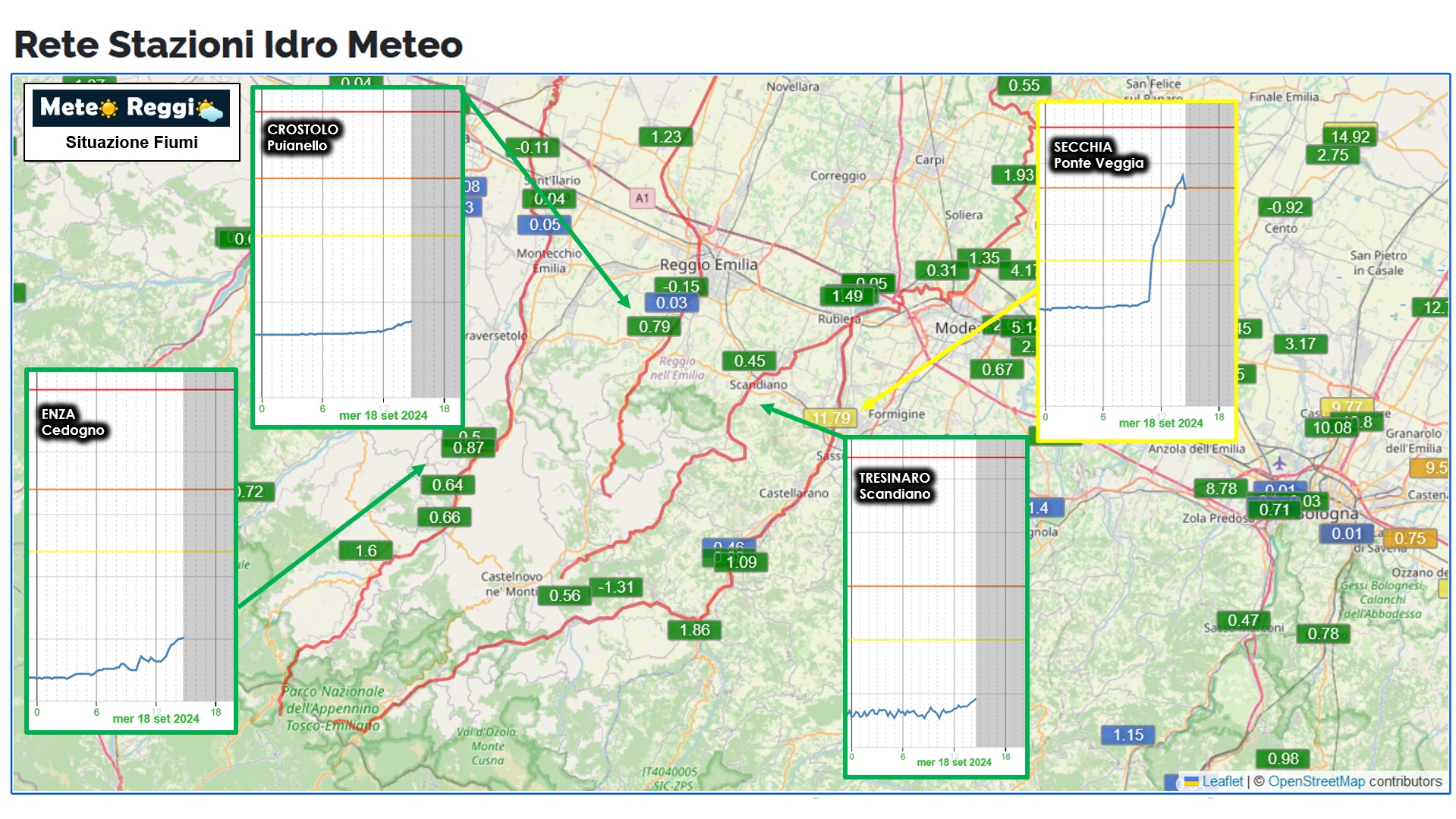
Task: Select the 1.86 green station marker
Action: (x=694, y=630)
